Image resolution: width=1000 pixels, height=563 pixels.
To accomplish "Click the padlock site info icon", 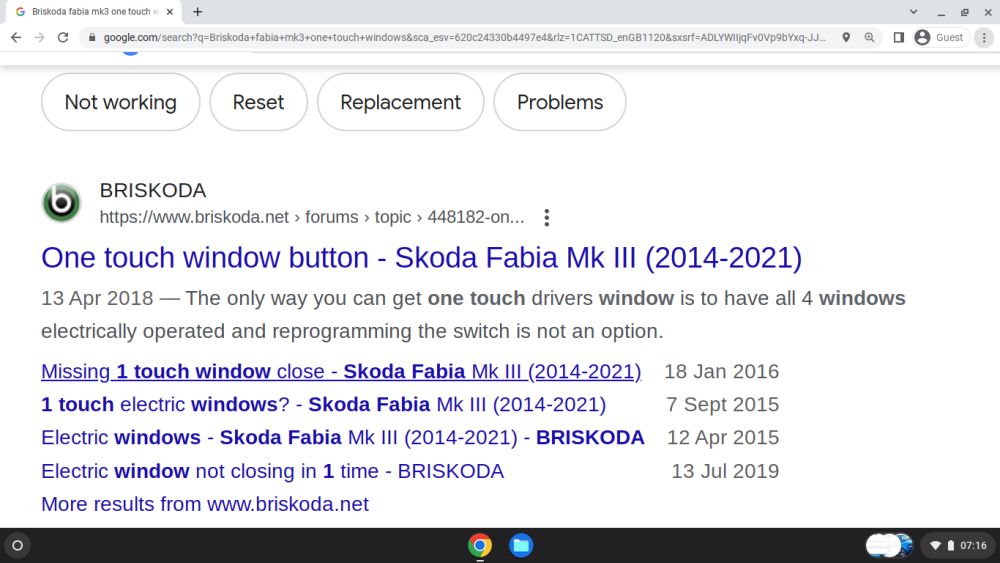I will click(x=92, y=38).
